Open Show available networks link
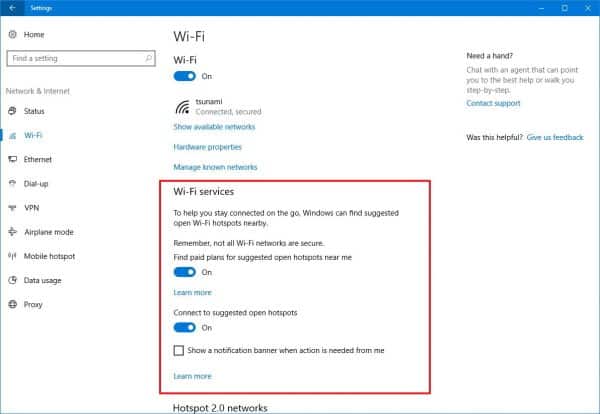The image size is (600, 414). click(214, 127)
